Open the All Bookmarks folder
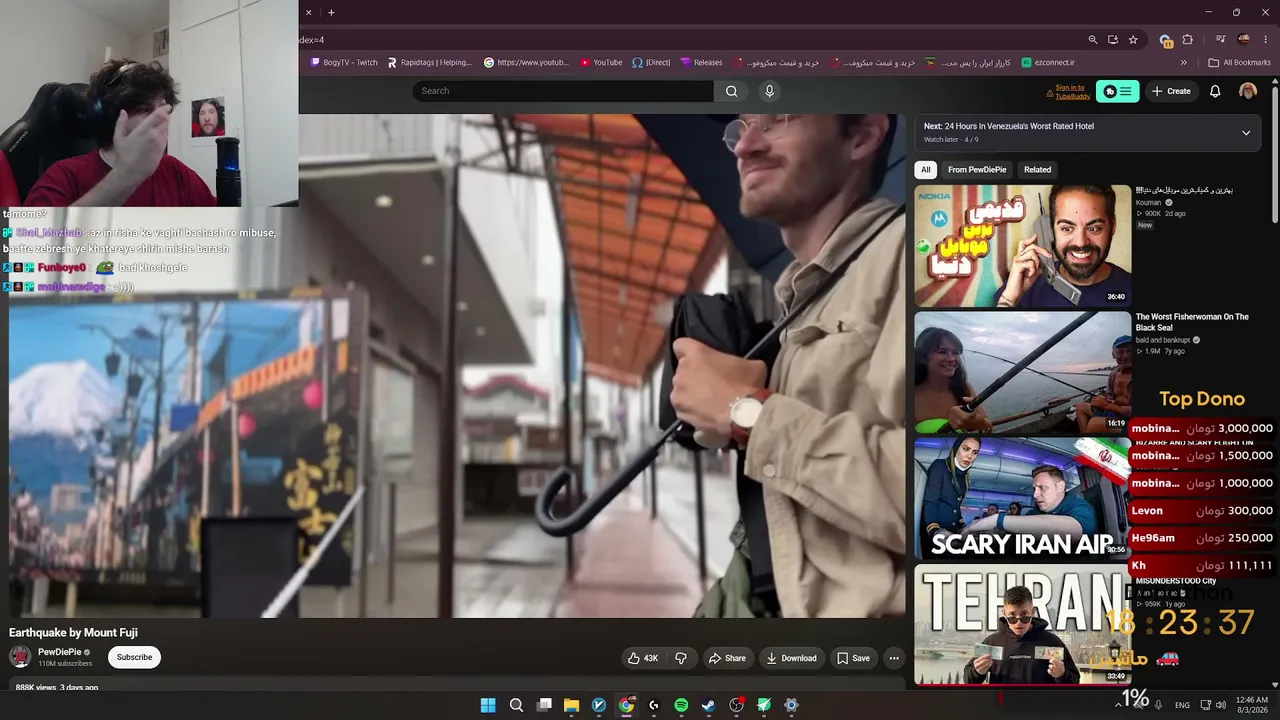Viewport: 1280px width, 720px height. click(x=1239, y=62)
